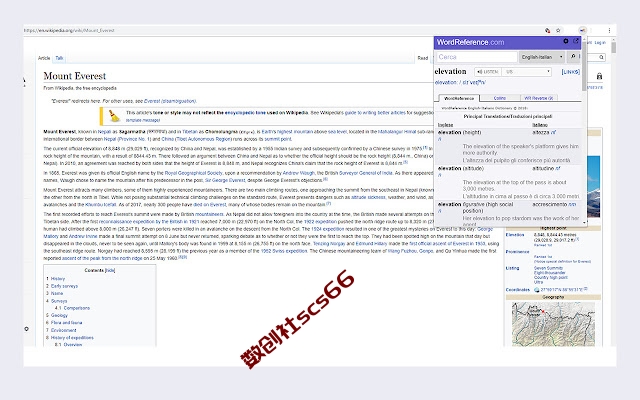The width and height of the screenshot is (640, 400).
Task: Open the Name entry in Contents
Action: point(57,293)
